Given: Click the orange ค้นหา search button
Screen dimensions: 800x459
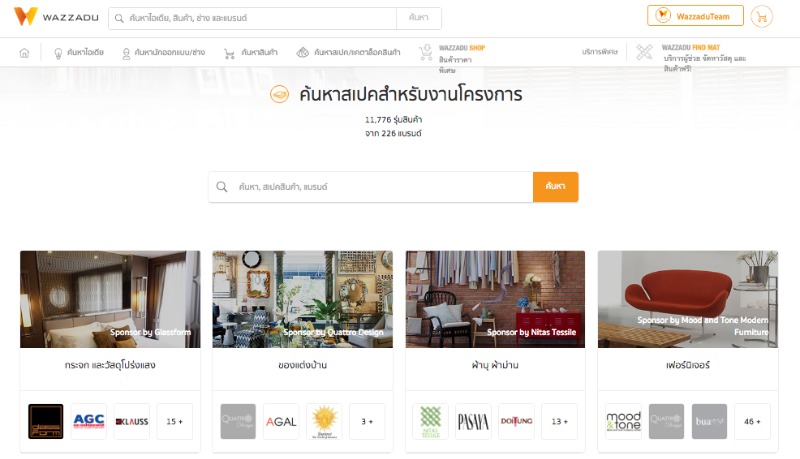Looking at the screenshot, I should [556, 187].
